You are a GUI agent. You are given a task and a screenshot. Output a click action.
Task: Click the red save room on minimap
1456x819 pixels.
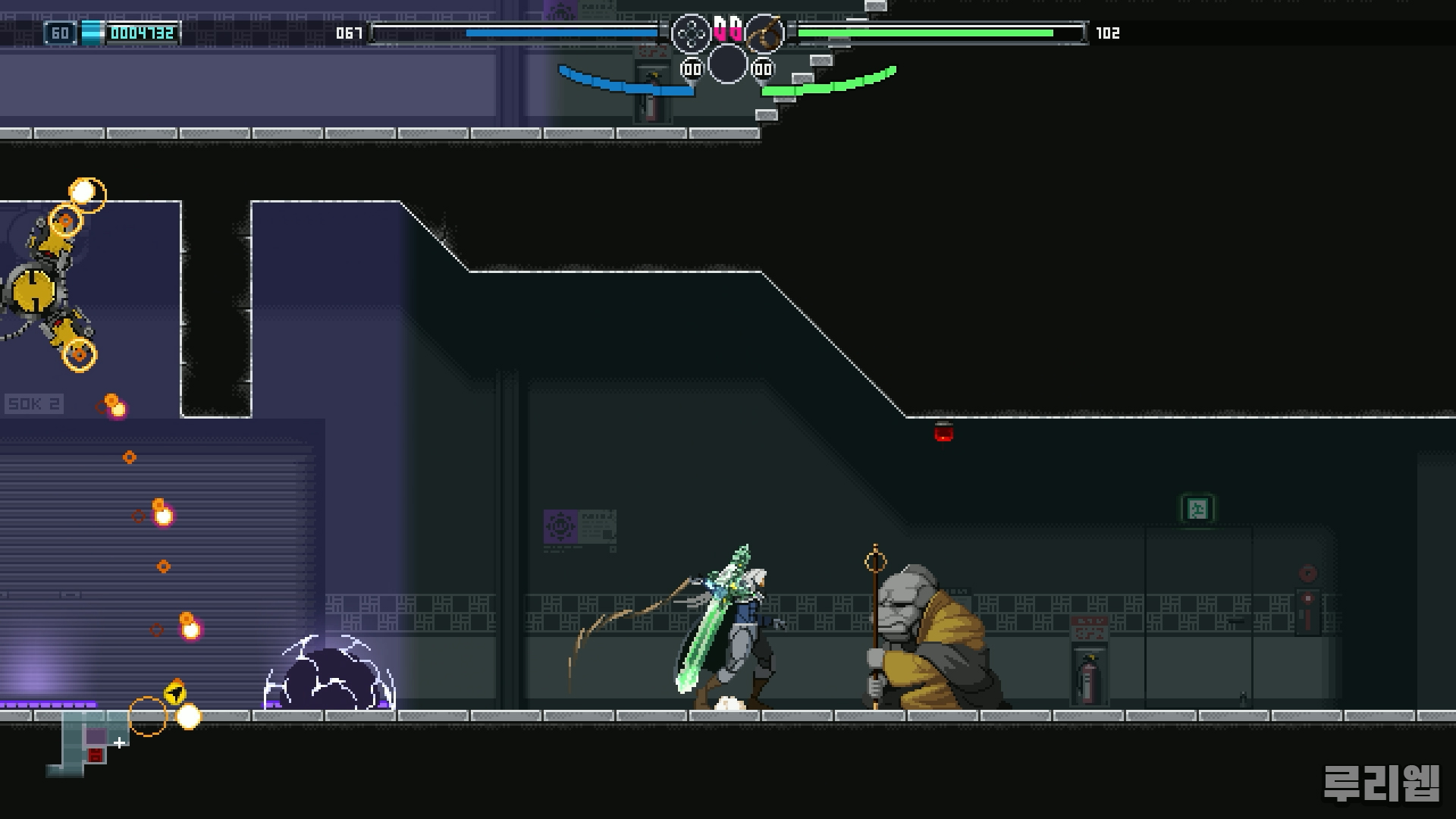pos(96,755)
